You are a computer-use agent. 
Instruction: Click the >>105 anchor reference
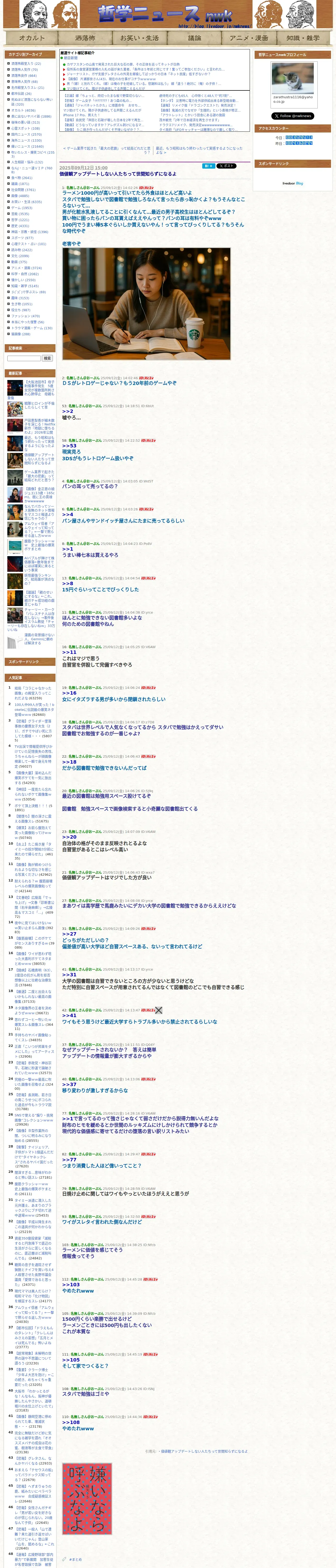[71, 1360]
